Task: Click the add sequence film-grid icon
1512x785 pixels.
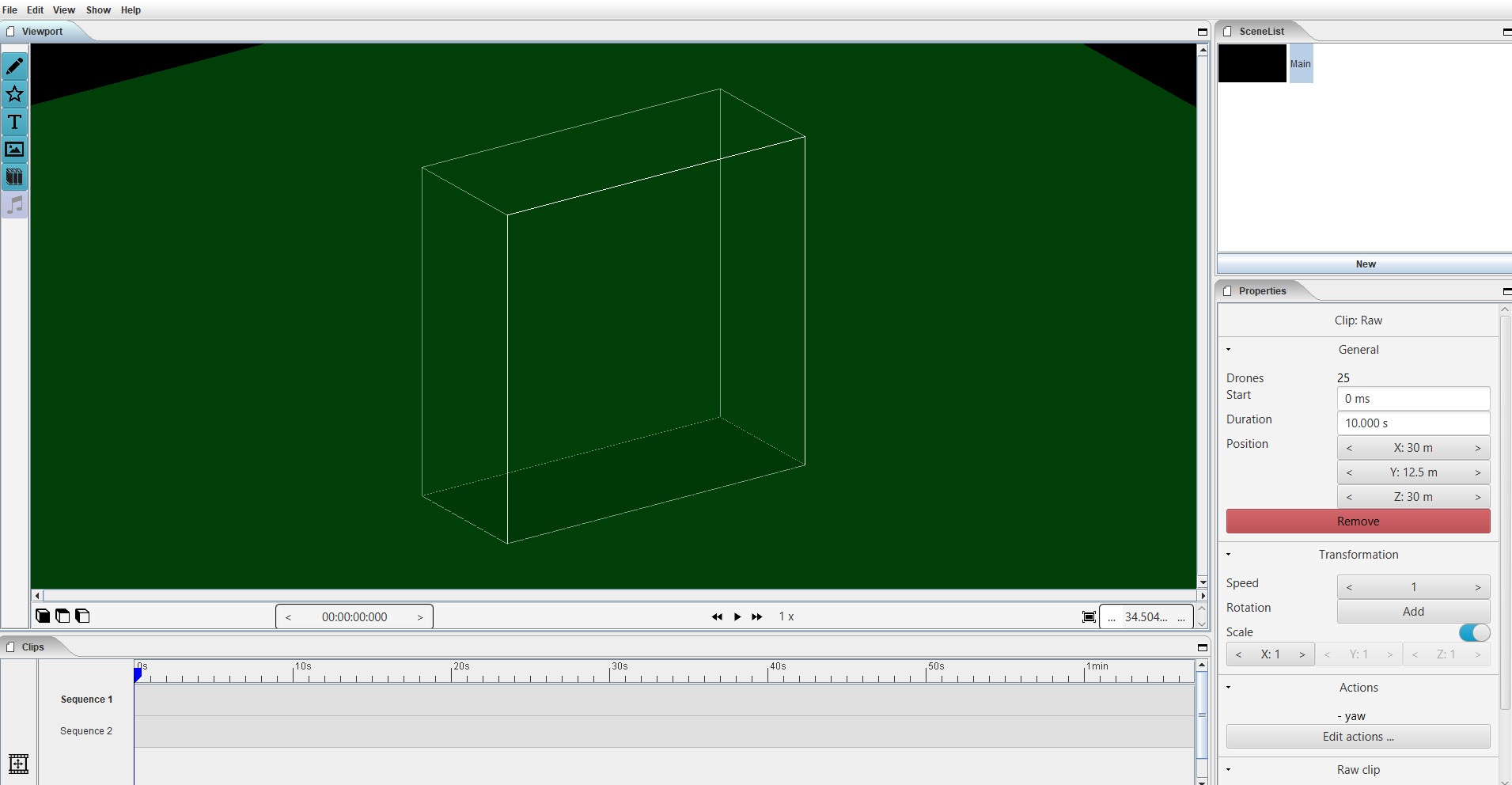Action: coord(18,764)
